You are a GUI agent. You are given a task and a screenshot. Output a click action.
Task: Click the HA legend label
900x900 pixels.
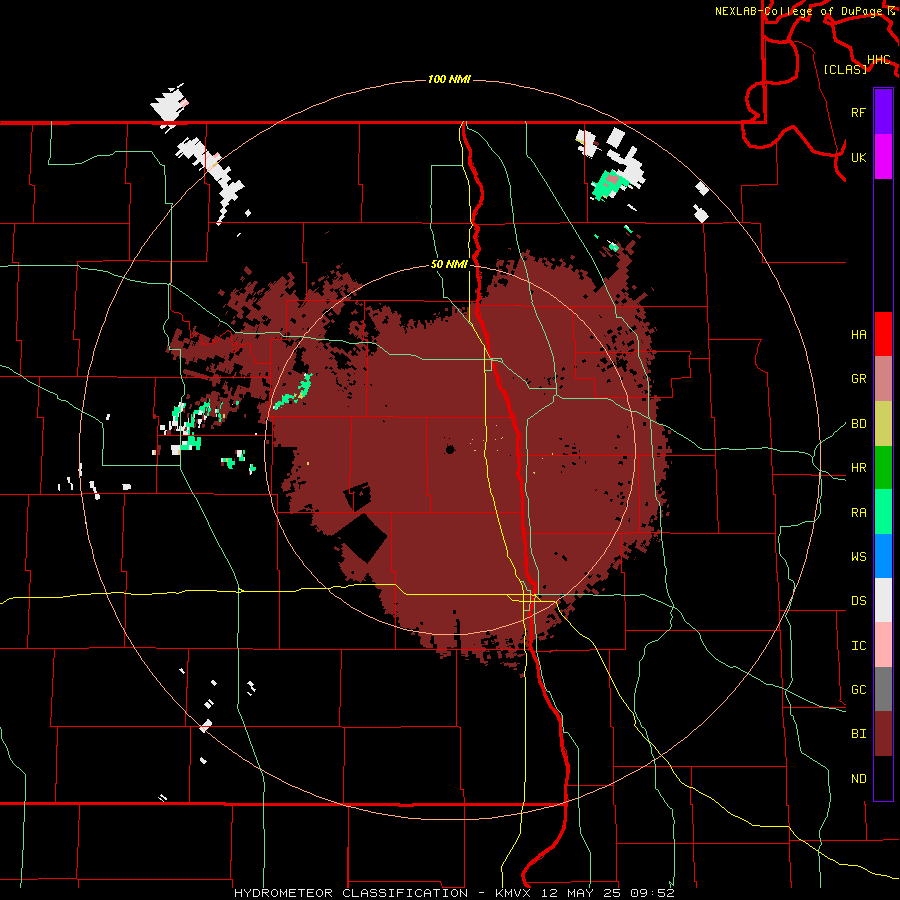tap(858, 334)
